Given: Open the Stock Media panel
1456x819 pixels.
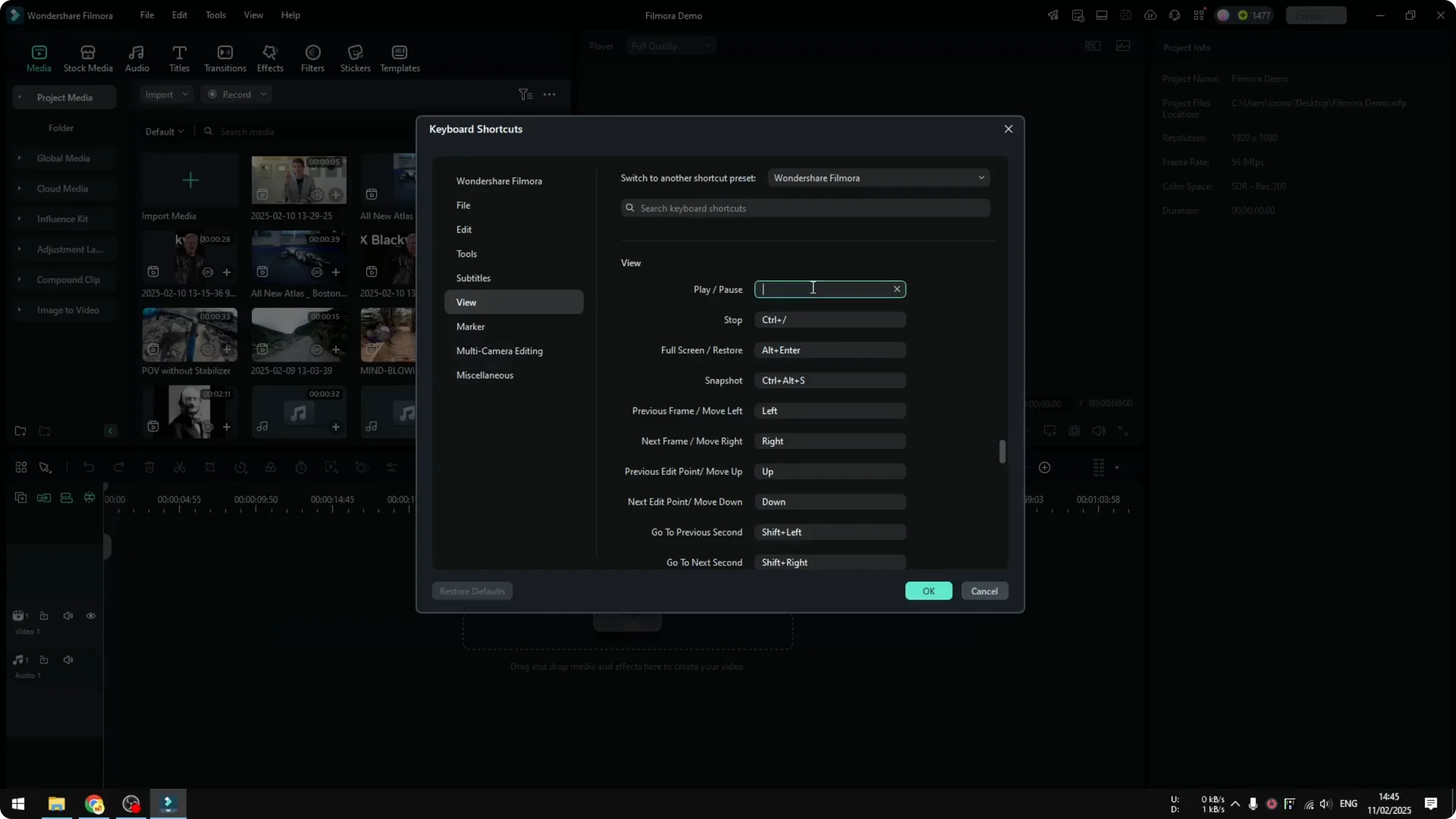Looking at the screenshot, I should [x=86, y=57].
